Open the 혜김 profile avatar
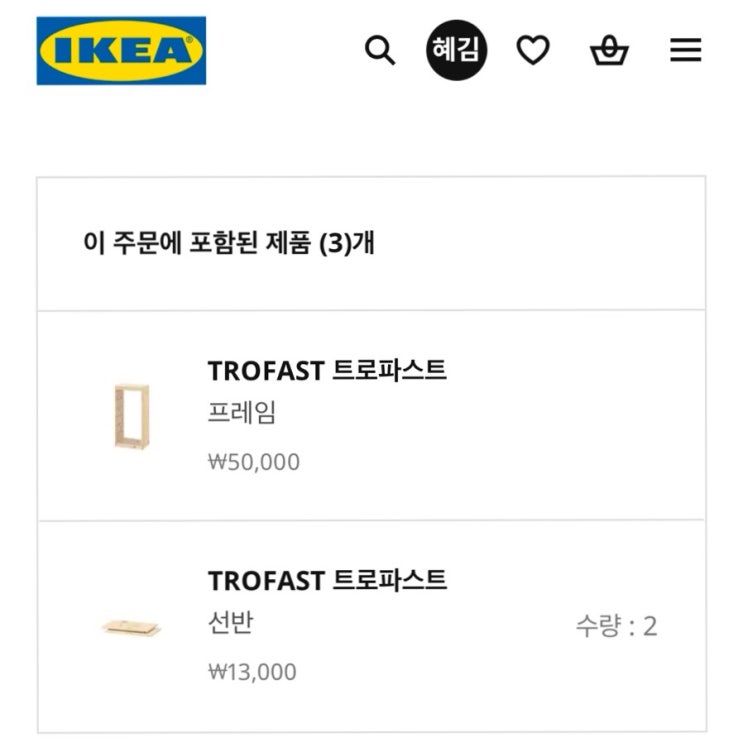 (457, 50)
